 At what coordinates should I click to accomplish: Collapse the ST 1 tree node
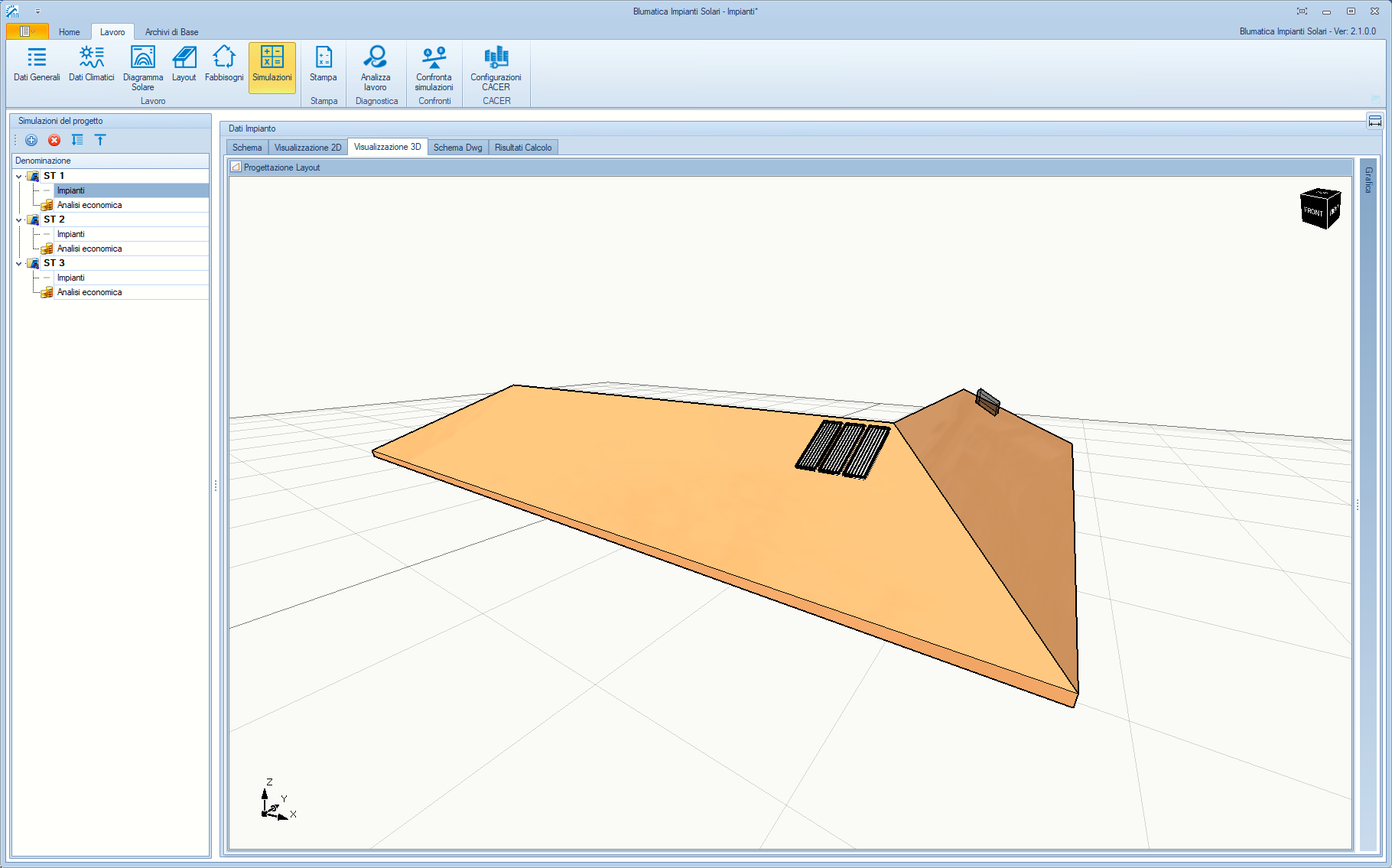point(19,177)
